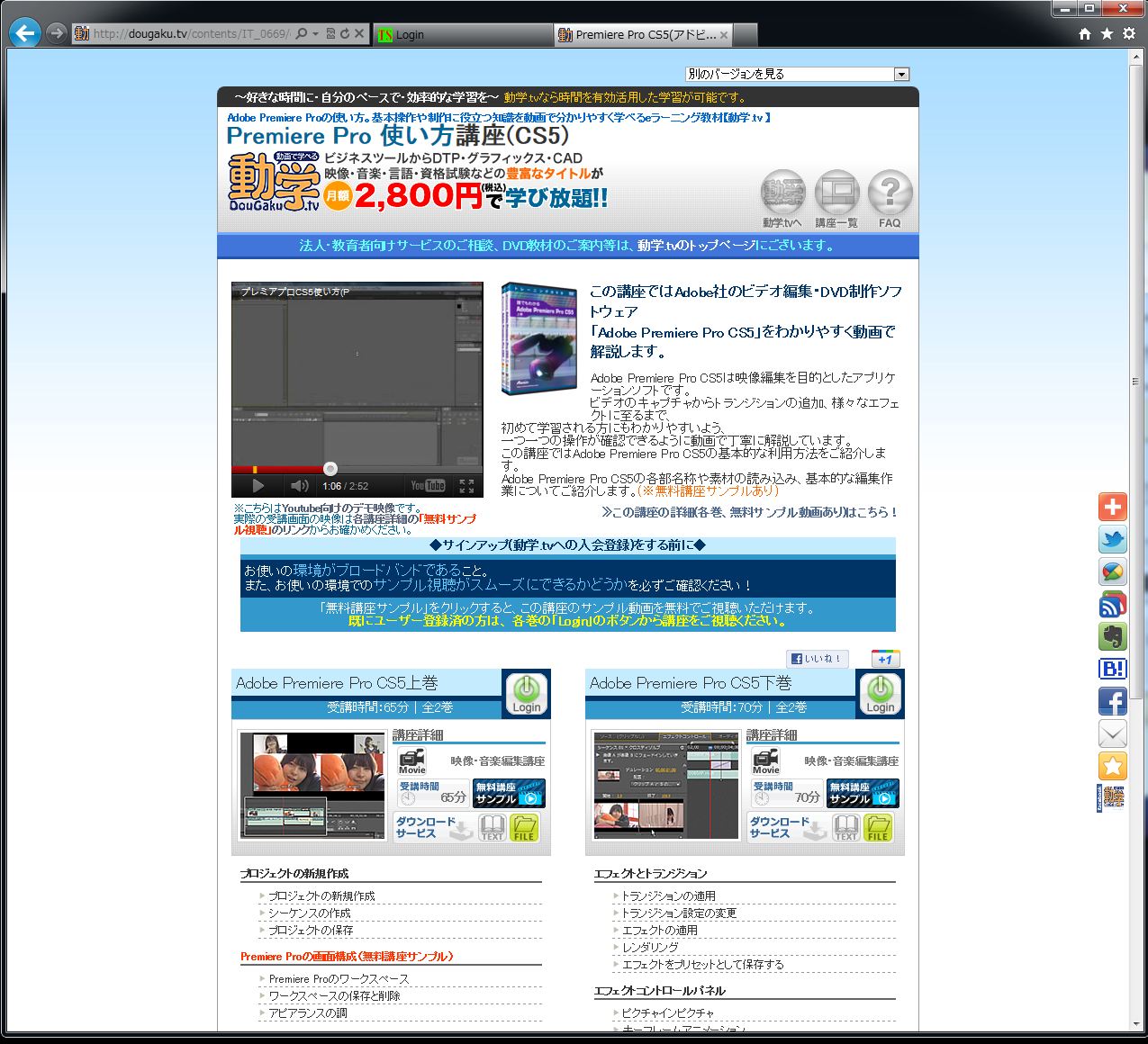The image size is (1148, 1044).
Task: Open エフェクトをプリセットとして保存する link
Action: pos(702,964)
